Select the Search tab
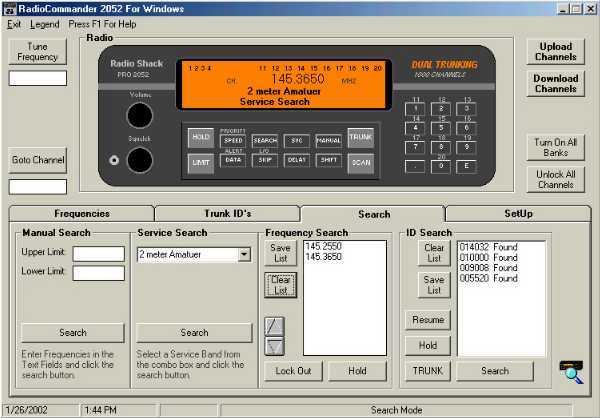This screenshot has width=600, height=418. [x=373, y=214]
